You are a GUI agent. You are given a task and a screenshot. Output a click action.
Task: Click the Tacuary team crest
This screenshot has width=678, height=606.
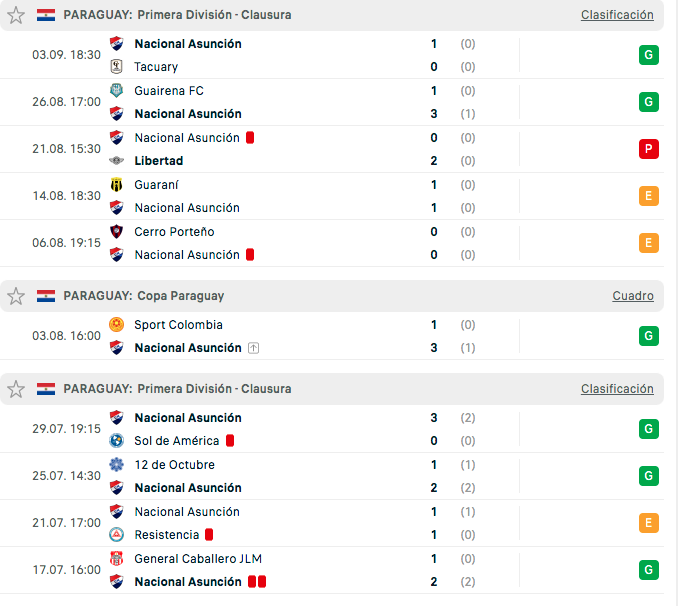tap(116, 67)
